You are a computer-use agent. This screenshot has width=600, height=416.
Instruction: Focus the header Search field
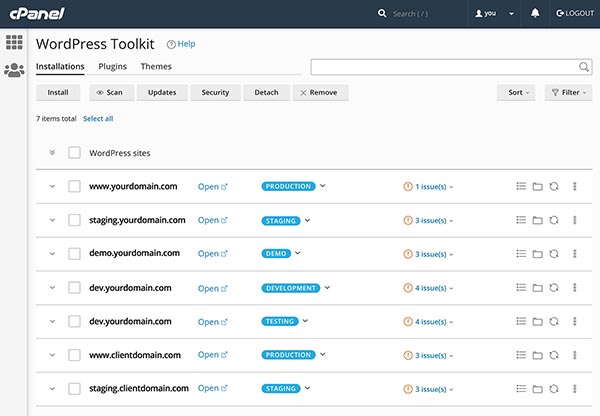[x=411, y=14]
